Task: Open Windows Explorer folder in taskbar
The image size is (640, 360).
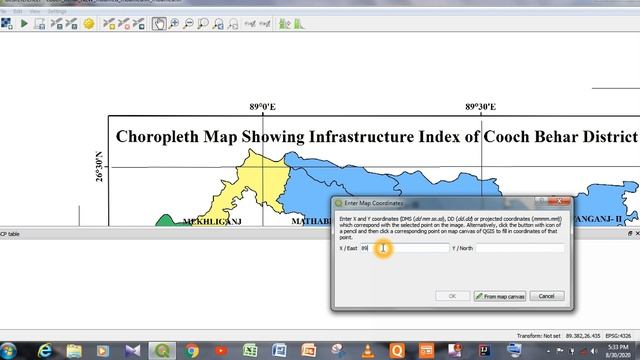Action: tap(74, 351)
